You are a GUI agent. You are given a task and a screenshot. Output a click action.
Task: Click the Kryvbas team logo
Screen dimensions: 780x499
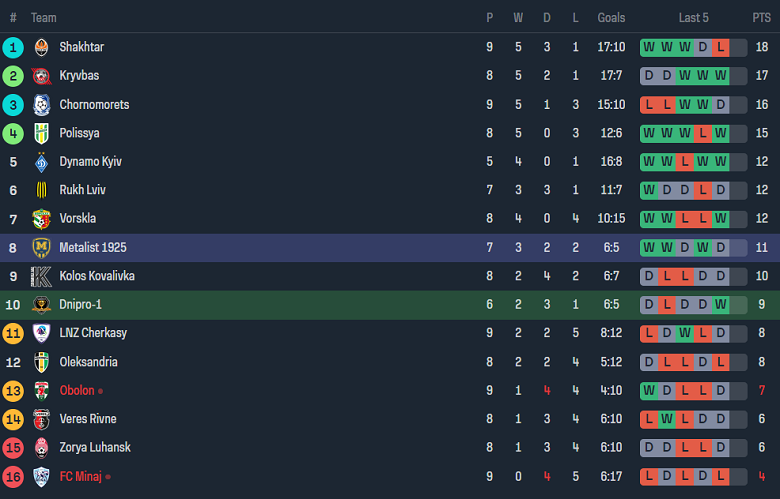click(x=41, y=76)
